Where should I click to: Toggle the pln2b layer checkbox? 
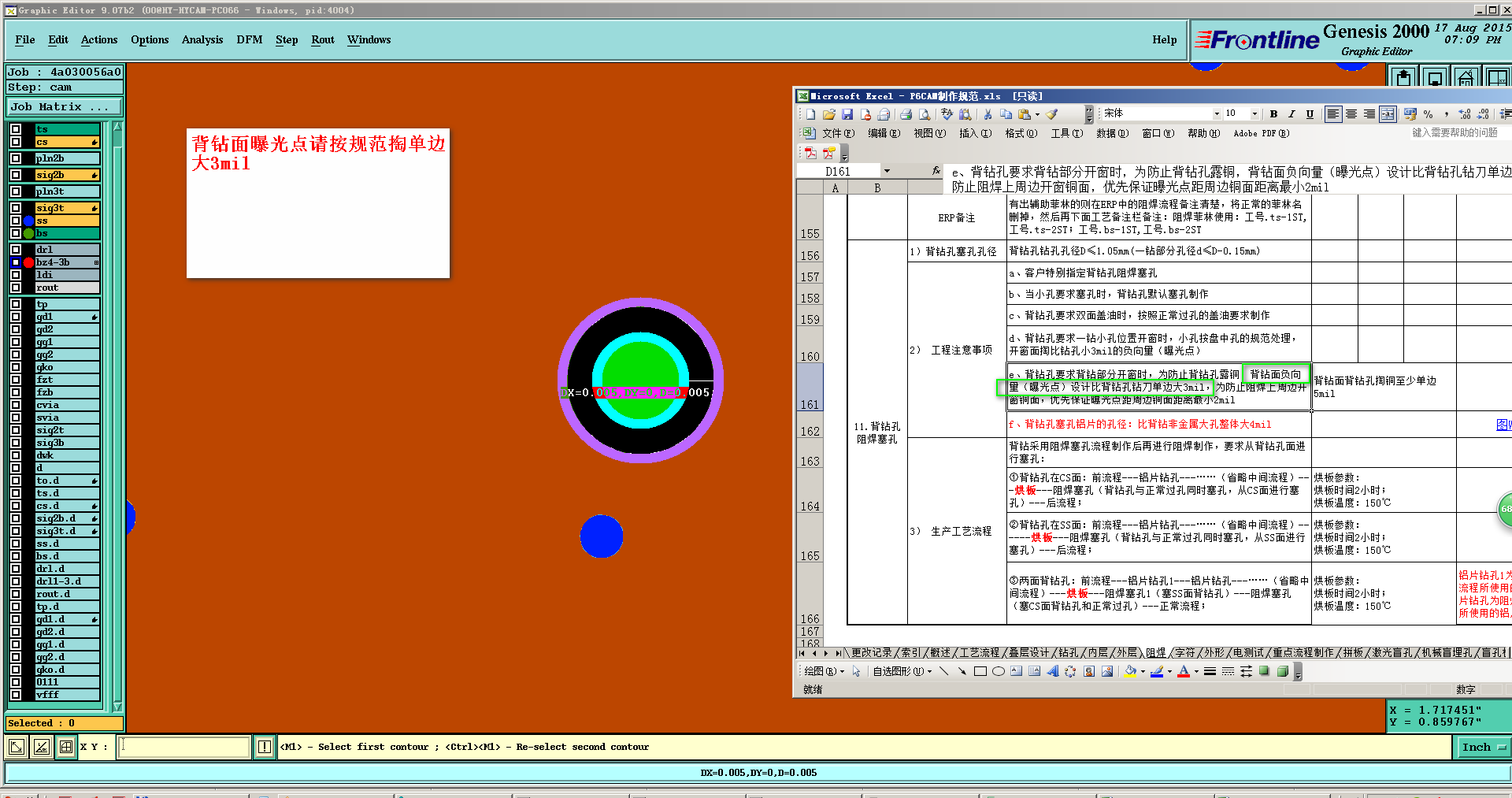tap(16, 158)
